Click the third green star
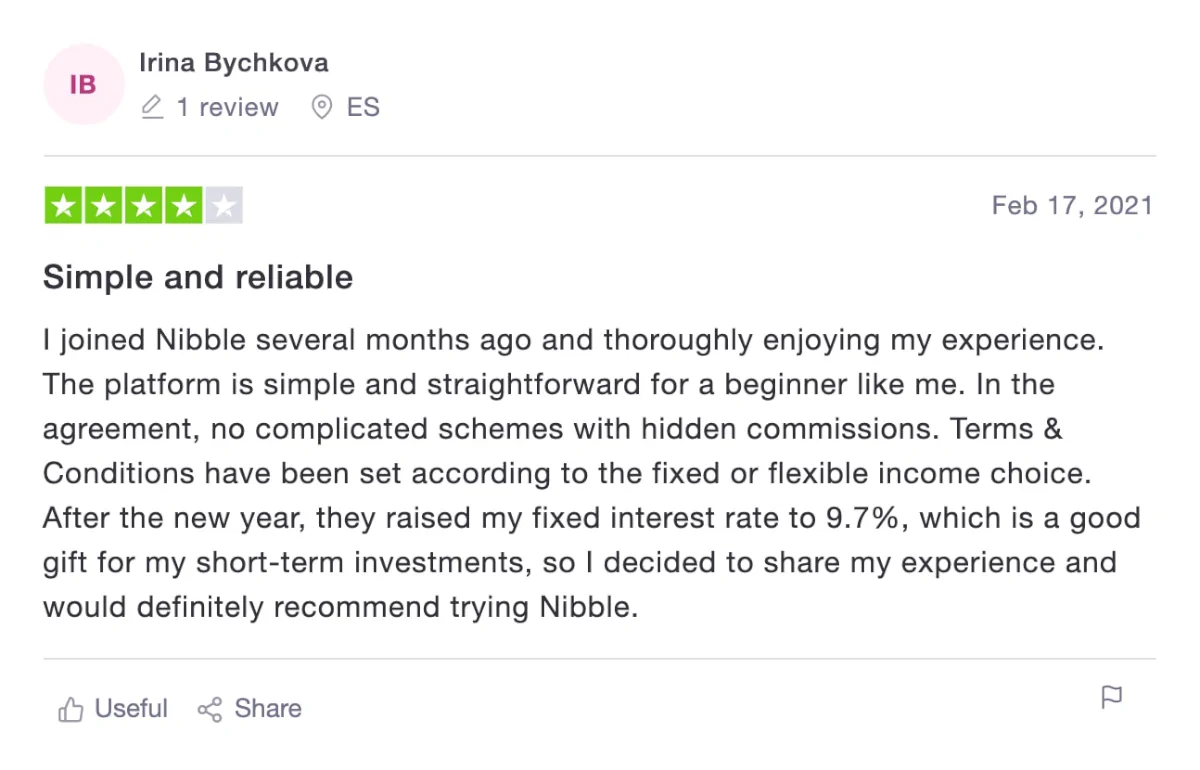Screen dimensions: 1200x770 (144, 207)
